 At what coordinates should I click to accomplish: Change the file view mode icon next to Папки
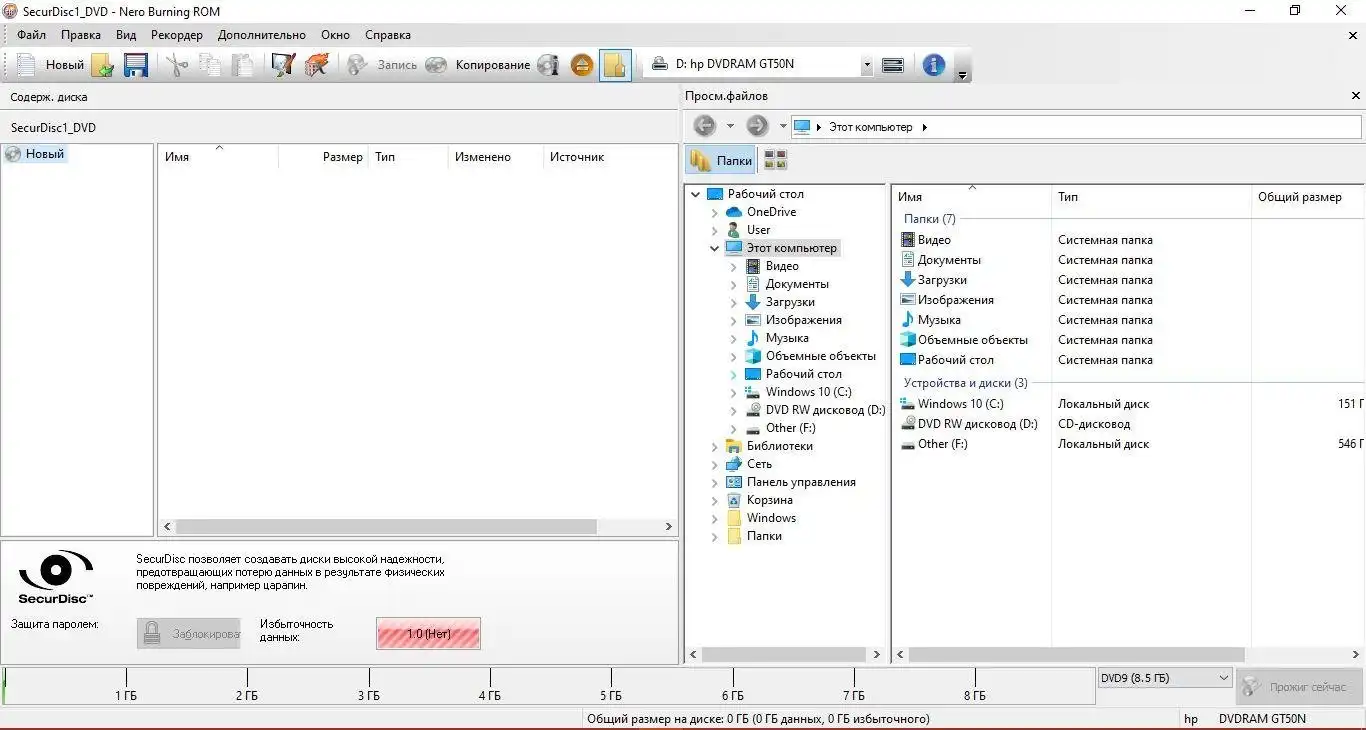(775, 160)
